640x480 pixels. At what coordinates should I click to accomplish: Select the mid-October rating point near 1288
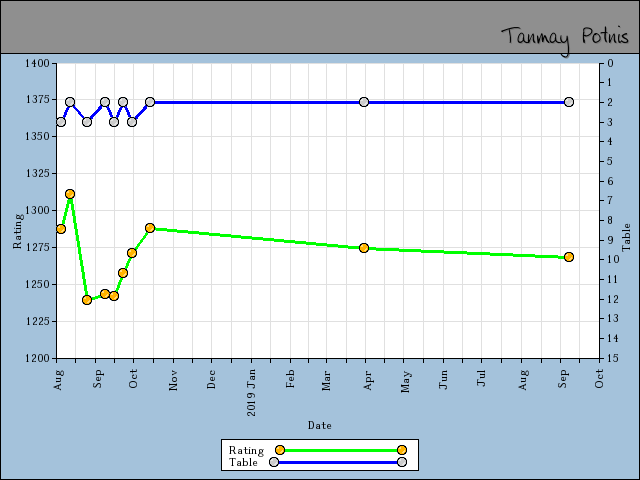(x=150, y=228)
